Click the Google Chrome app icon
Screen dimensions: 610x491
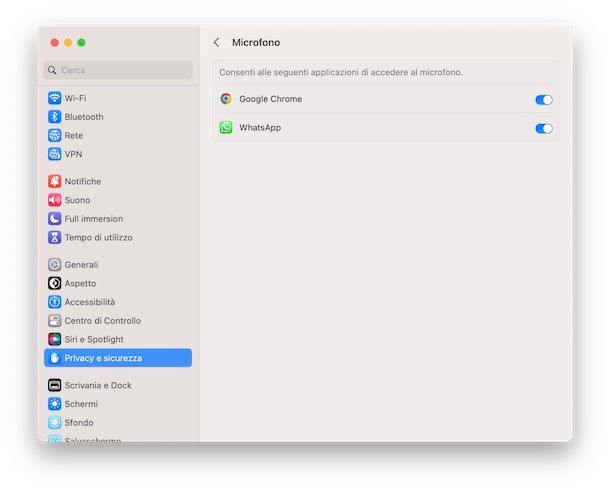226,99
